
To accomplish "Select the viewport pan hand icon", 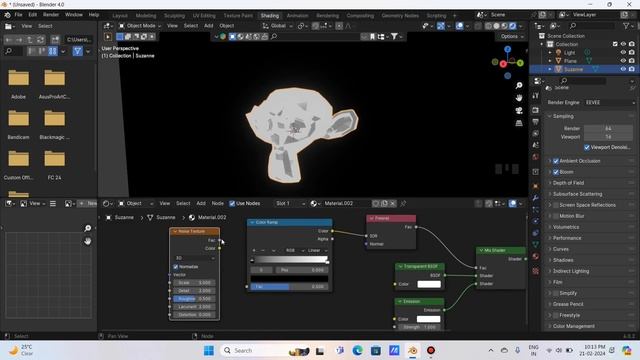I will [519, 98].
